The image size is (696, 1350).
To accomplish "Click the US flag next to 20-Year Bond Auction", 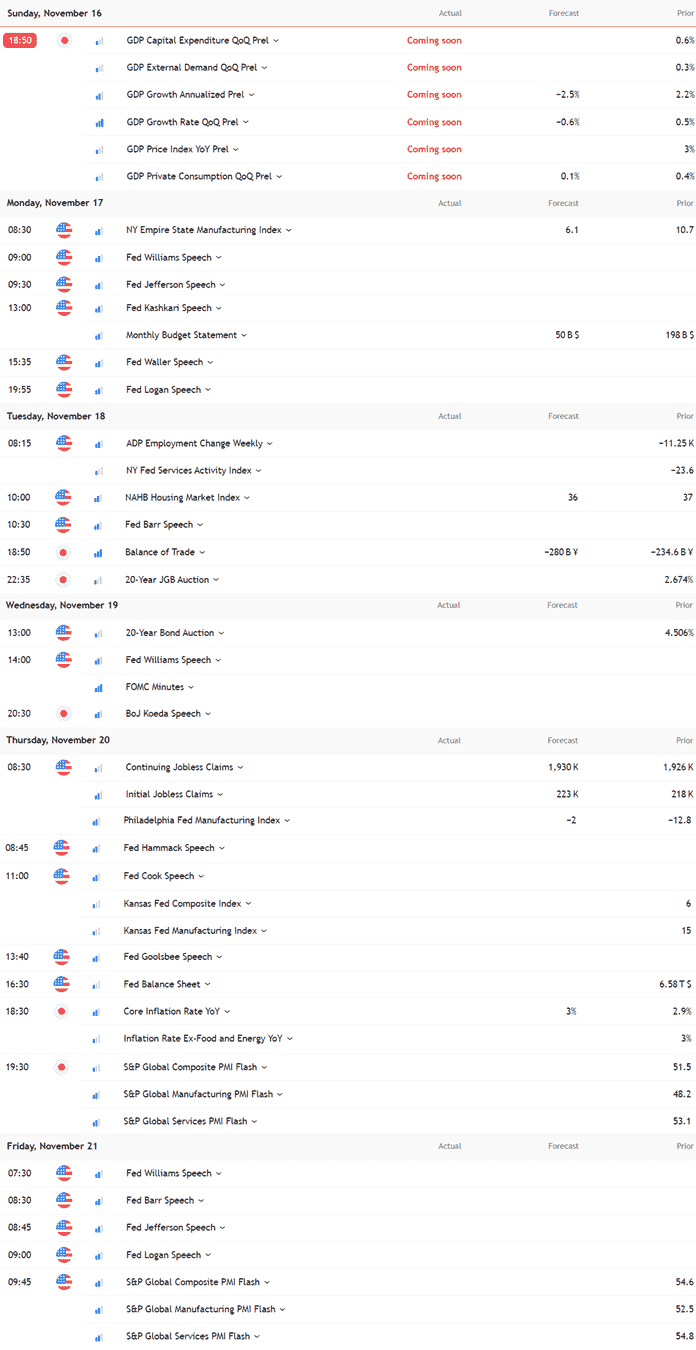I will point(63,632).
